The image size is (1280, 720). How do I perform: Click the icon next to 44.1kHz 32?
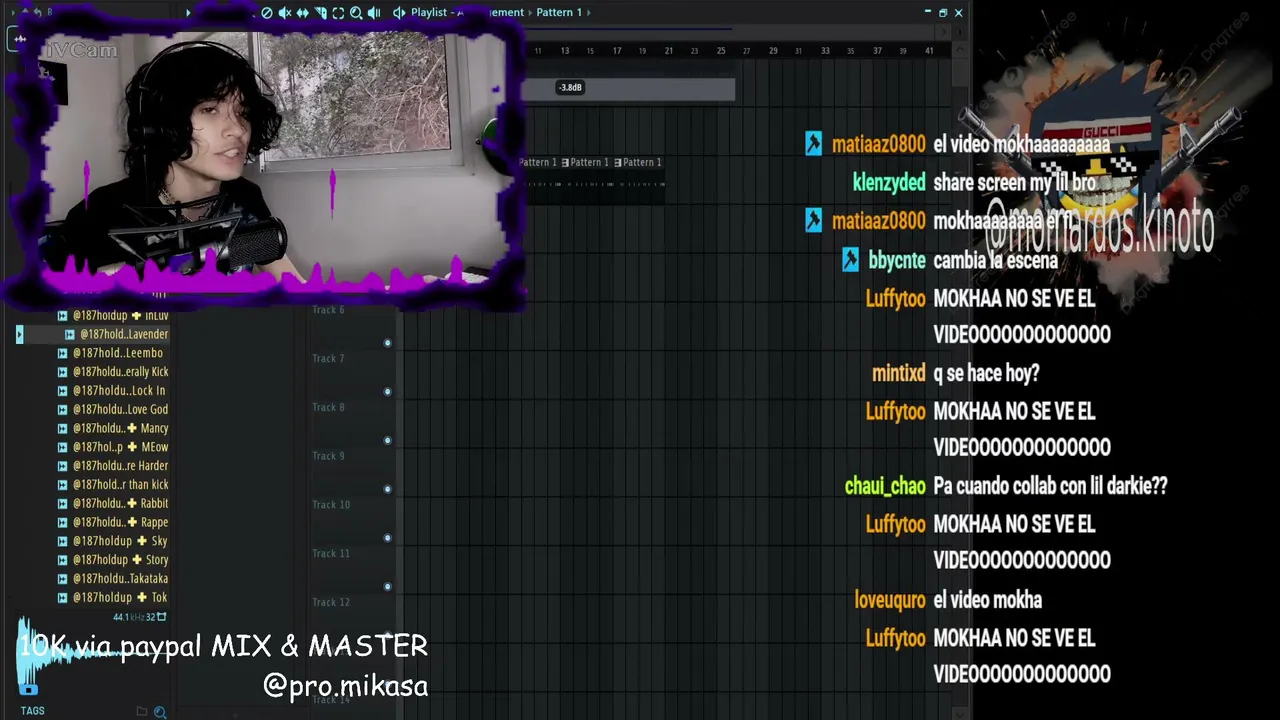point(162,617)
